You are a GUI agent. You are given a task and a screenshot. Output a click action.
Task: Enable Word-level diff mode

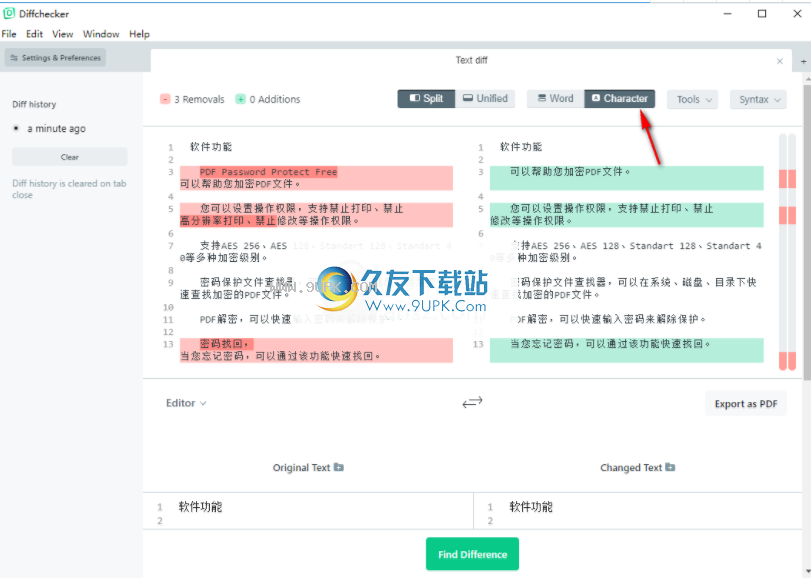point(555,99)
